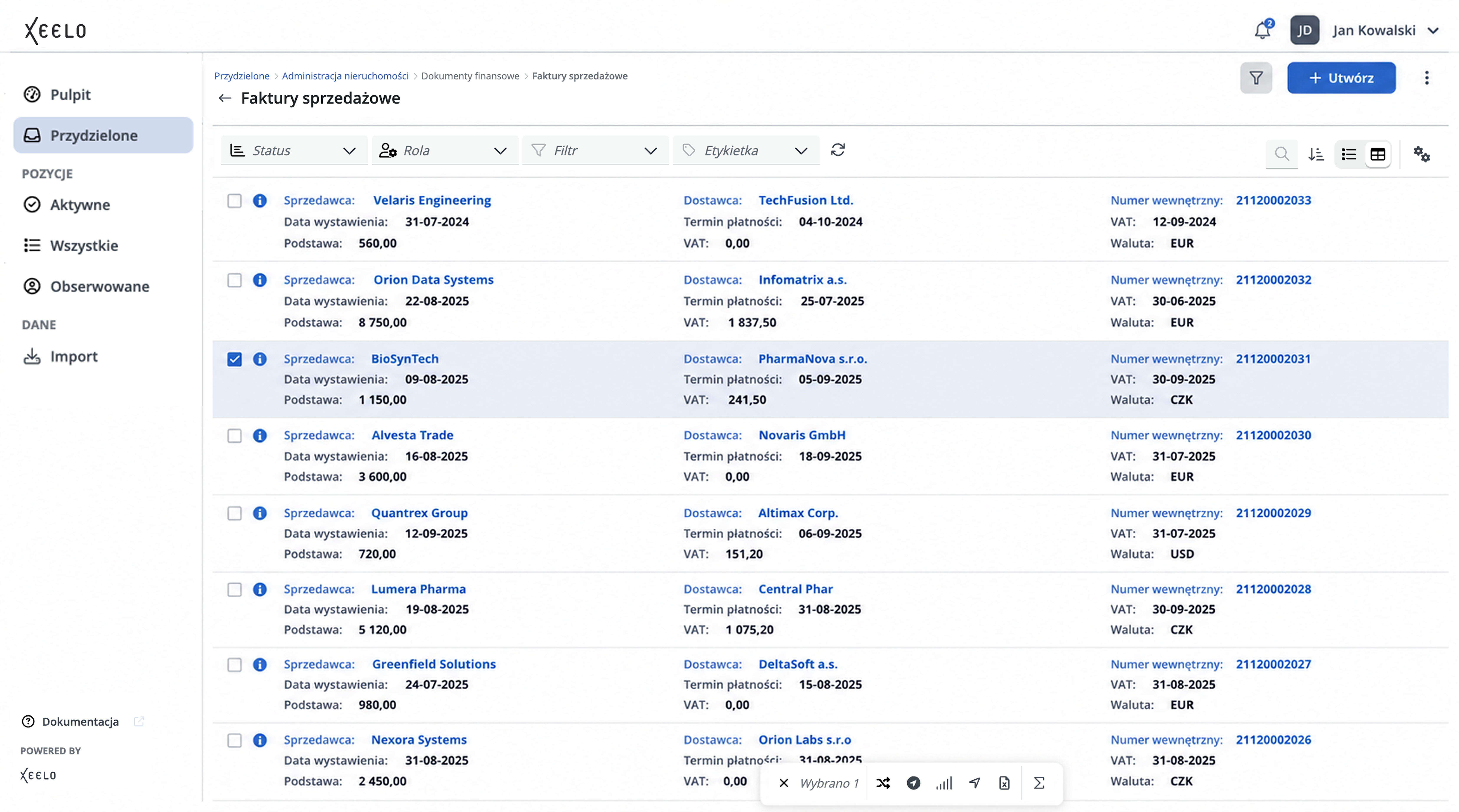The image size is (1459, 812).
Task: Select the Alvesta Trade invoice checkbox
Action: [x=235, y=435]
